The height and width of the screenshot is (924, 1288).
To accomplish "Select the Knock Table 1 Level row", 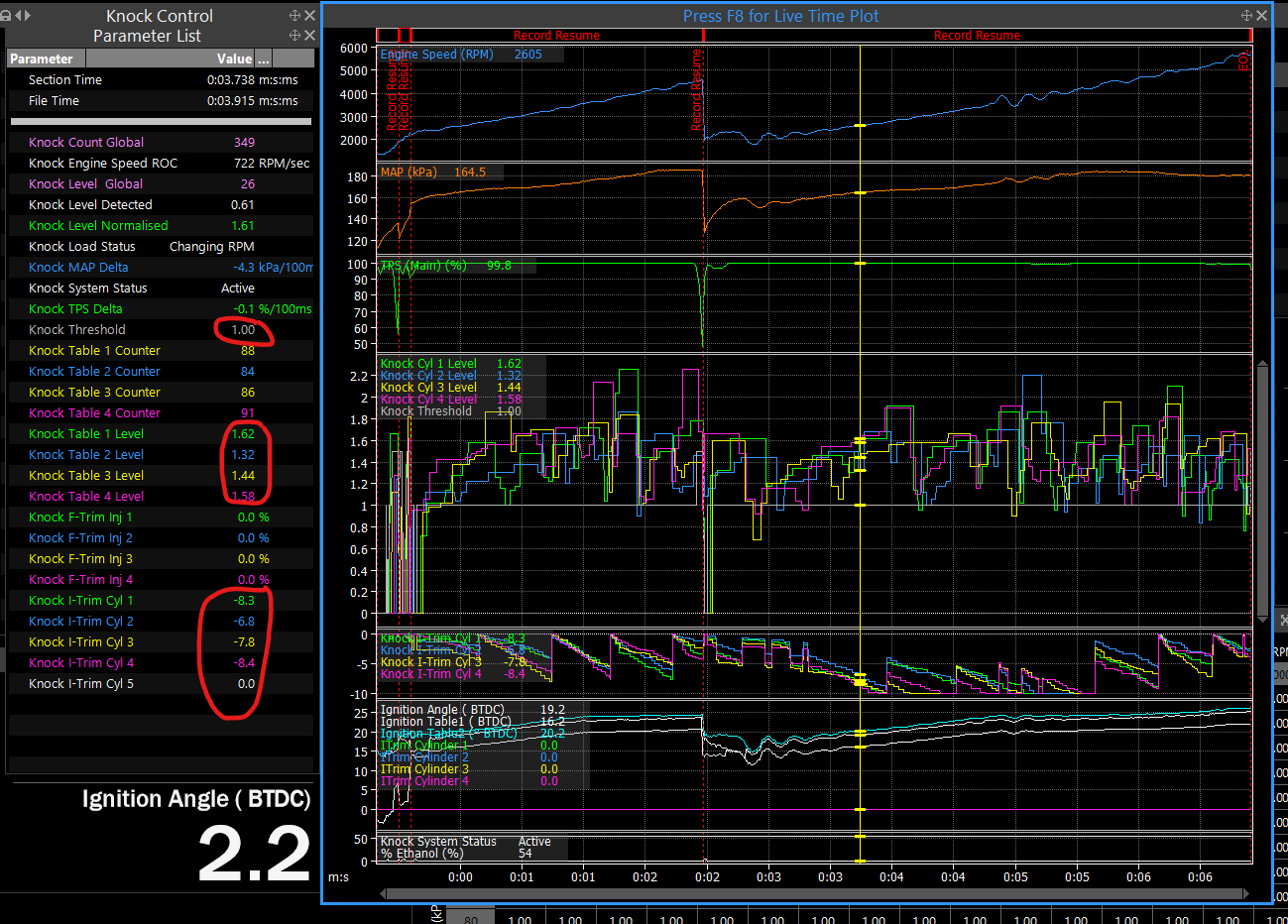I will click(x=161, y=433).
